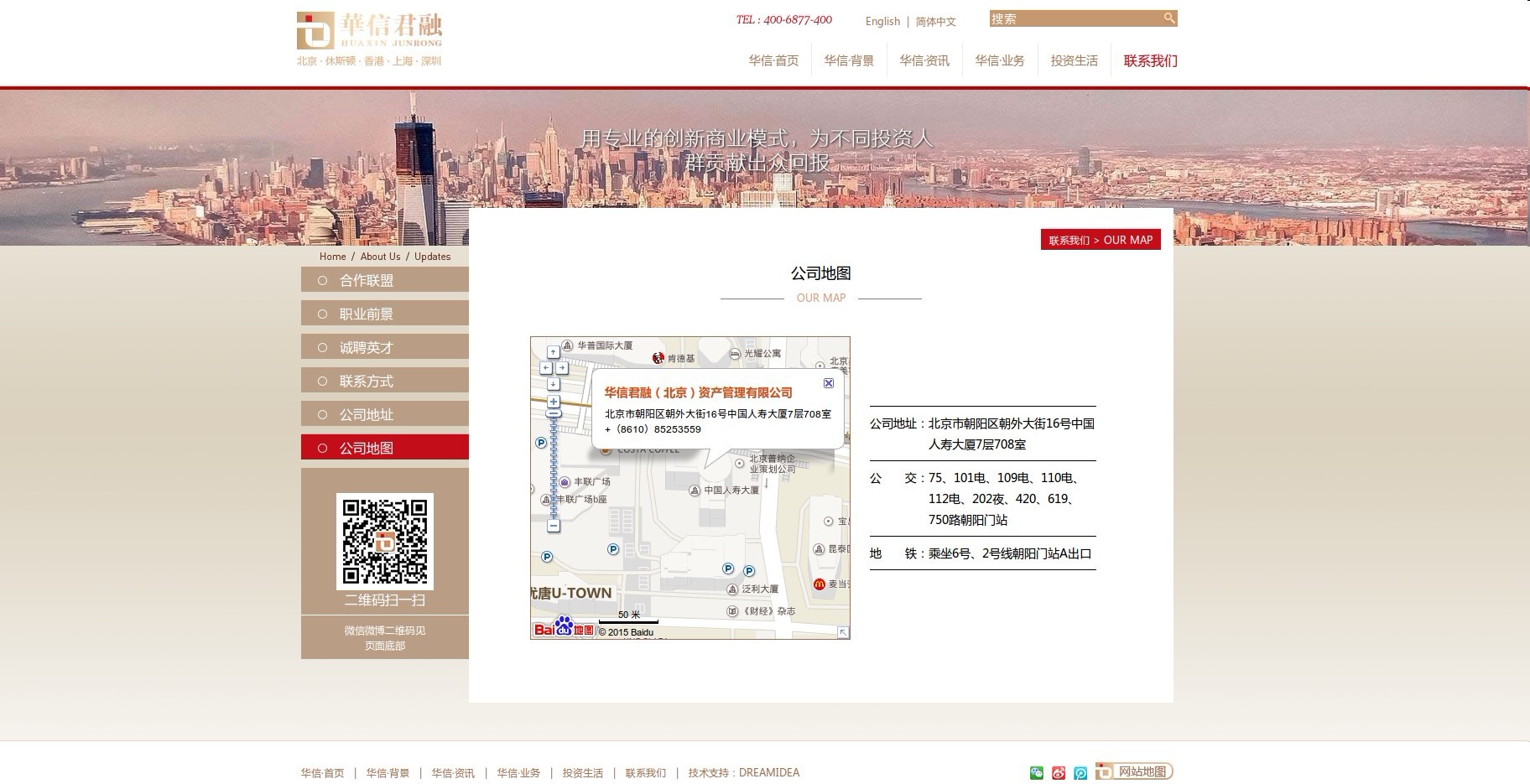Viewport: 1530px width, 784px height.
Task: Click 泛利大厦 marker on map
Action: (x=732, y=589)
